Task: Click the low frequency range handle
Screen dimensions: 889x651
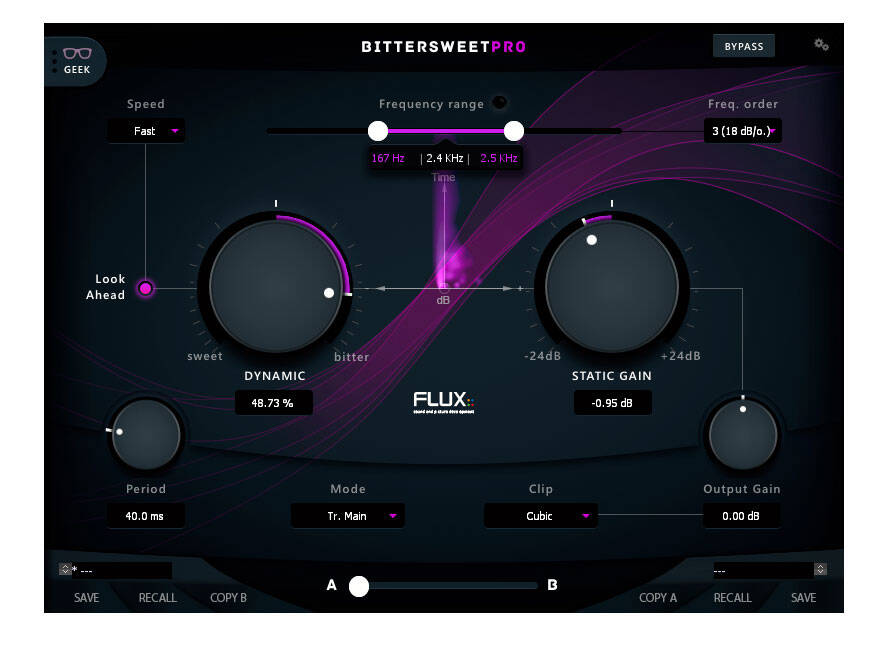Action: click(x=378, y=131)
